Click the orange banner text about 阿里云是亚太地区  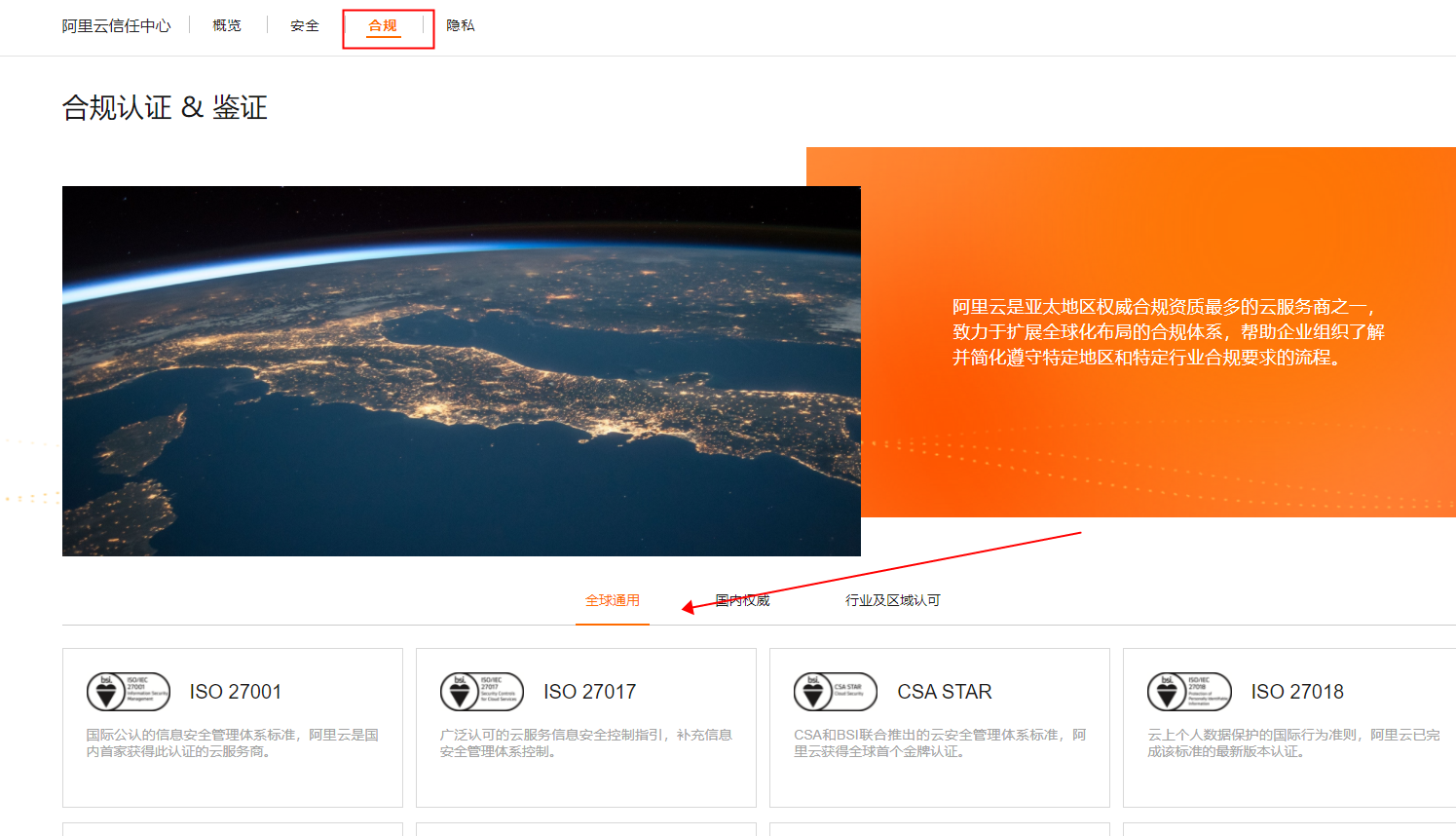[1169, 332]
